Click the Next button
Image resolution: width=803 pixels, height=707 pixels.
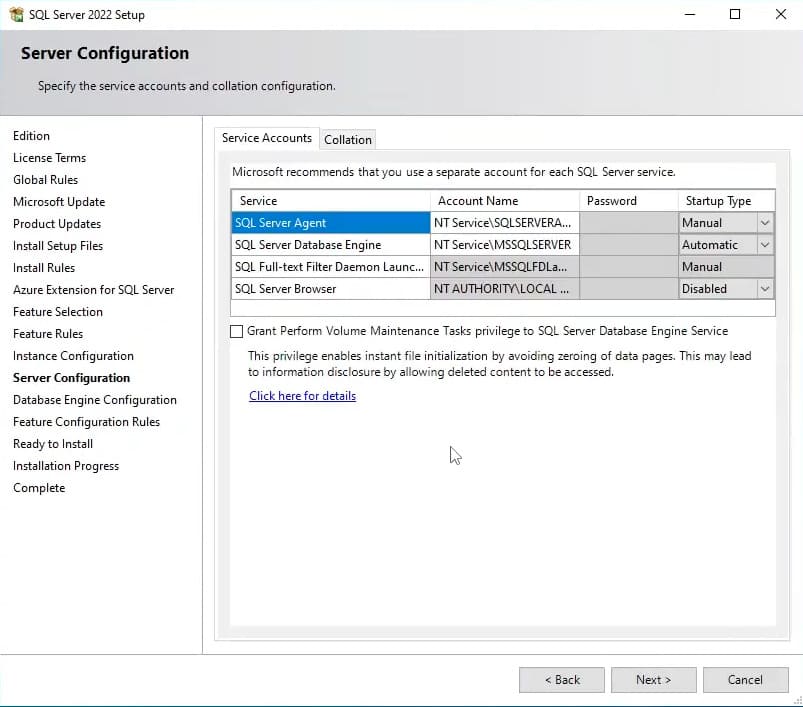(x=653, y=680)
